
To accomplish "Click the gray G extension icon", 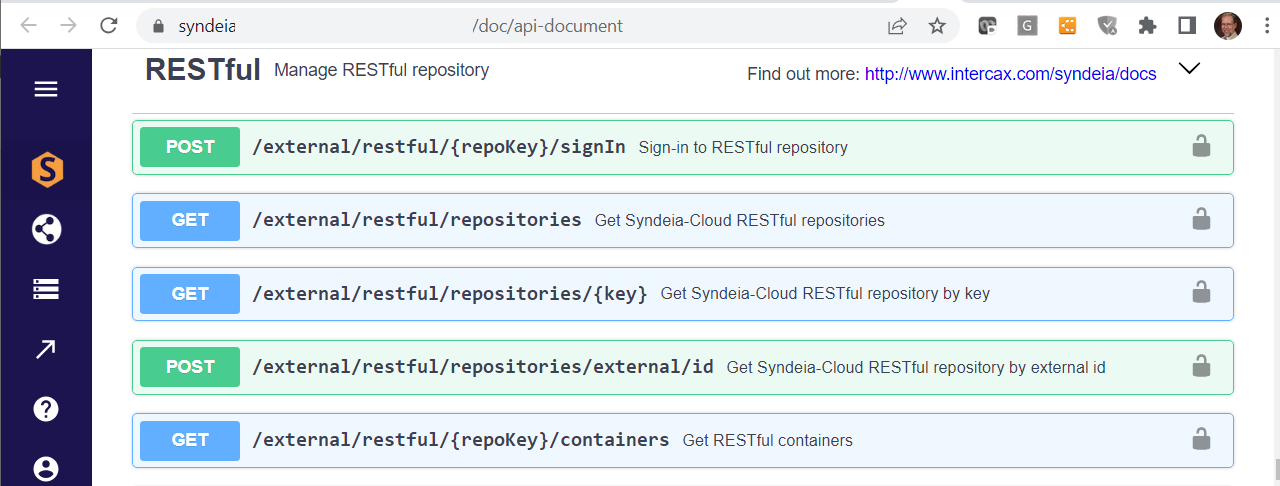I will point(1027,26).
